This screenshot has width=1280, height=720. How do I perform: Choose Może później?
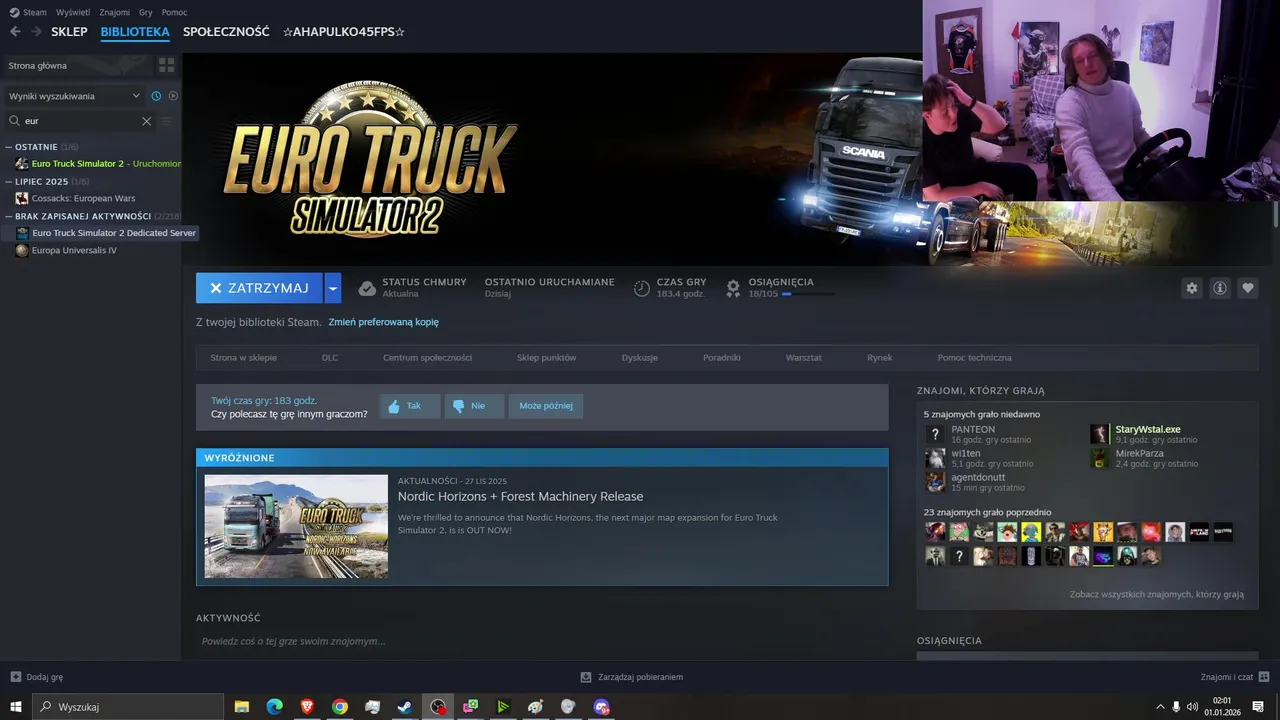[546, 406]
